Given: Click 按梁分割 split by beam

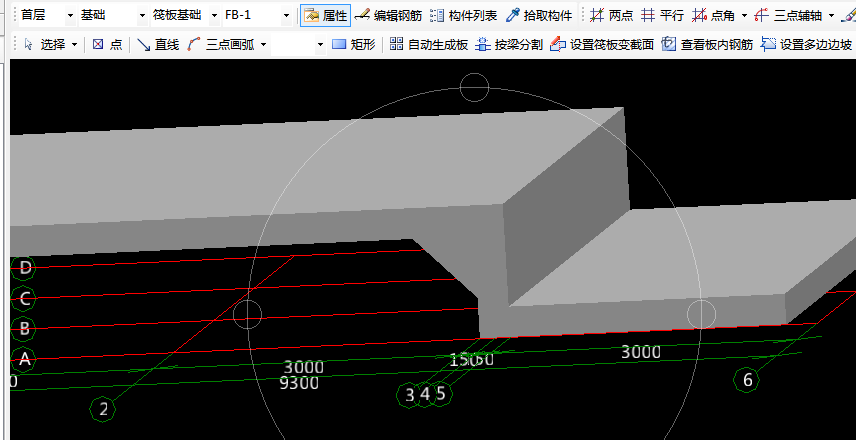Looking at the screenshot, I should point(509,45).
